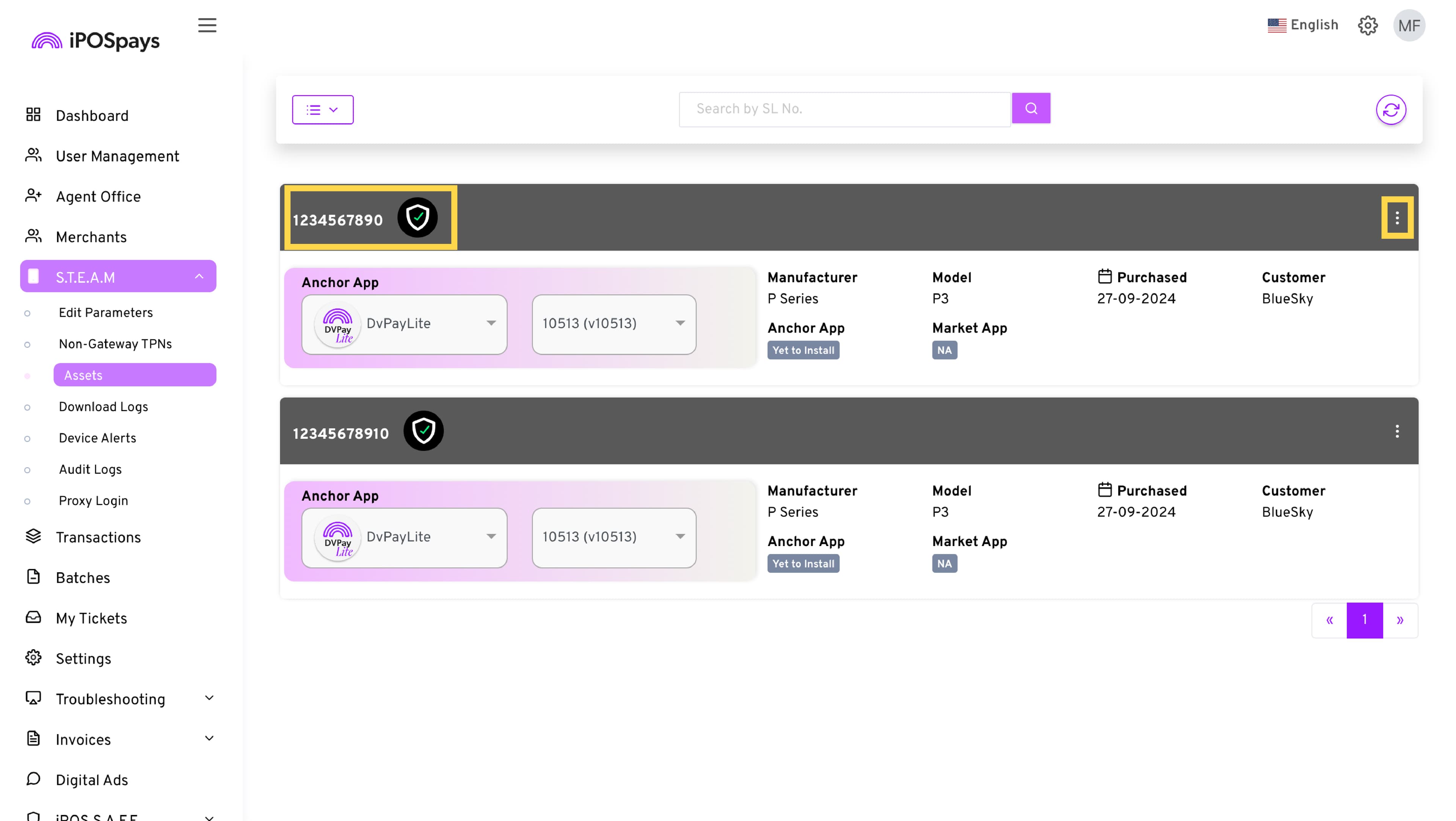Select the Assets submenu item
This screenshot has width=1456, height=821.
coord(135,375)
